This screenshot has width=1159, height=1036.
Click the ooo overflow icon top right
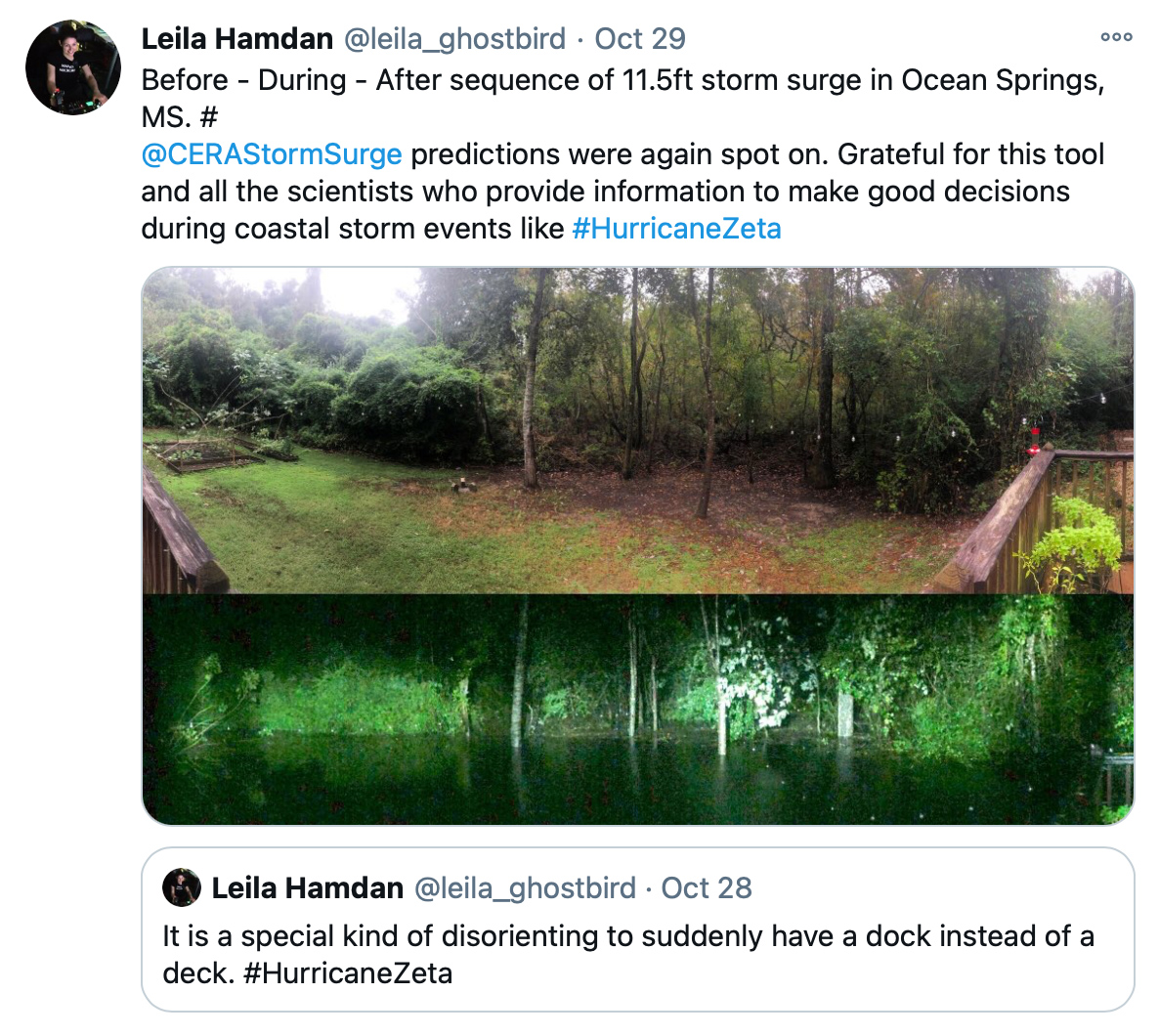[1115, 35]
